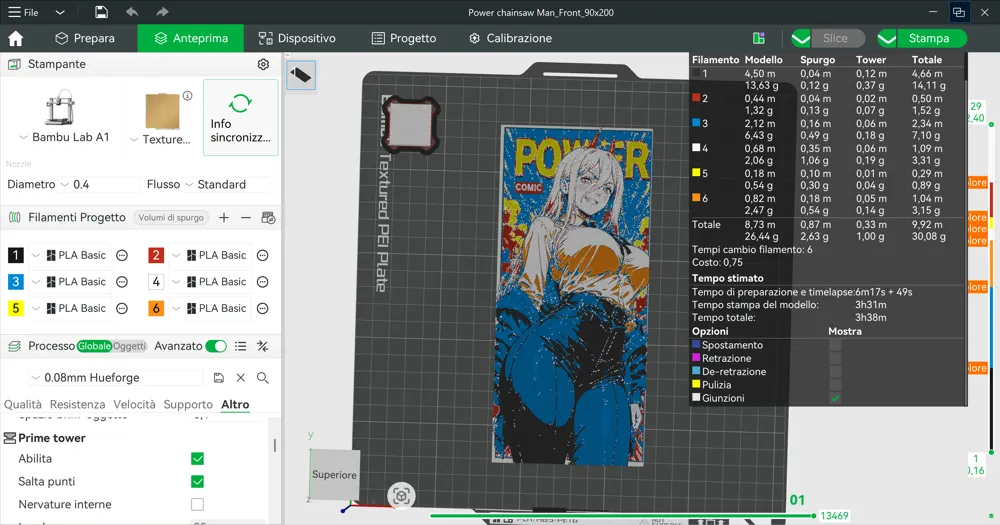The width and height of the screenshot is (1000, 525).
Task: Toggle Giunzioni display checkbox
Action: (835, 398)
